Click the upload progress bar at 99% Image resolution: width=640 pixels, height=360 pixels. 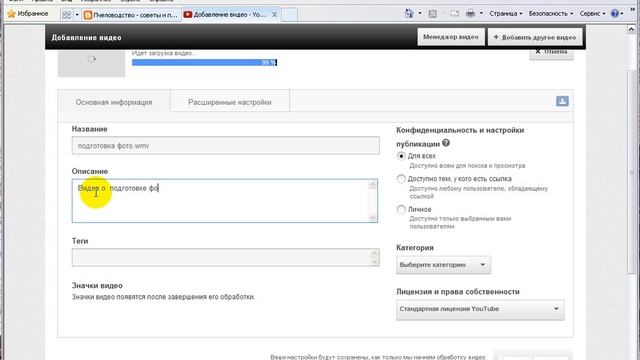204,62
